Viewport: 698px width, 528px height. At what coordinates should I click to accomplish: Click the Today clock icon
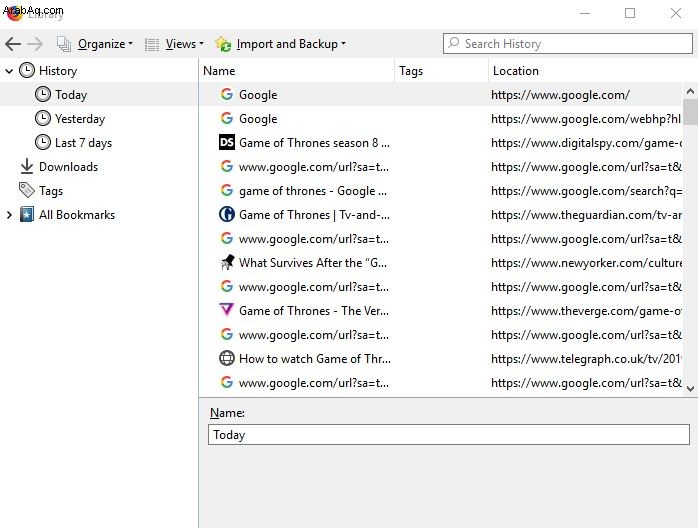click(x=43, y=94)
